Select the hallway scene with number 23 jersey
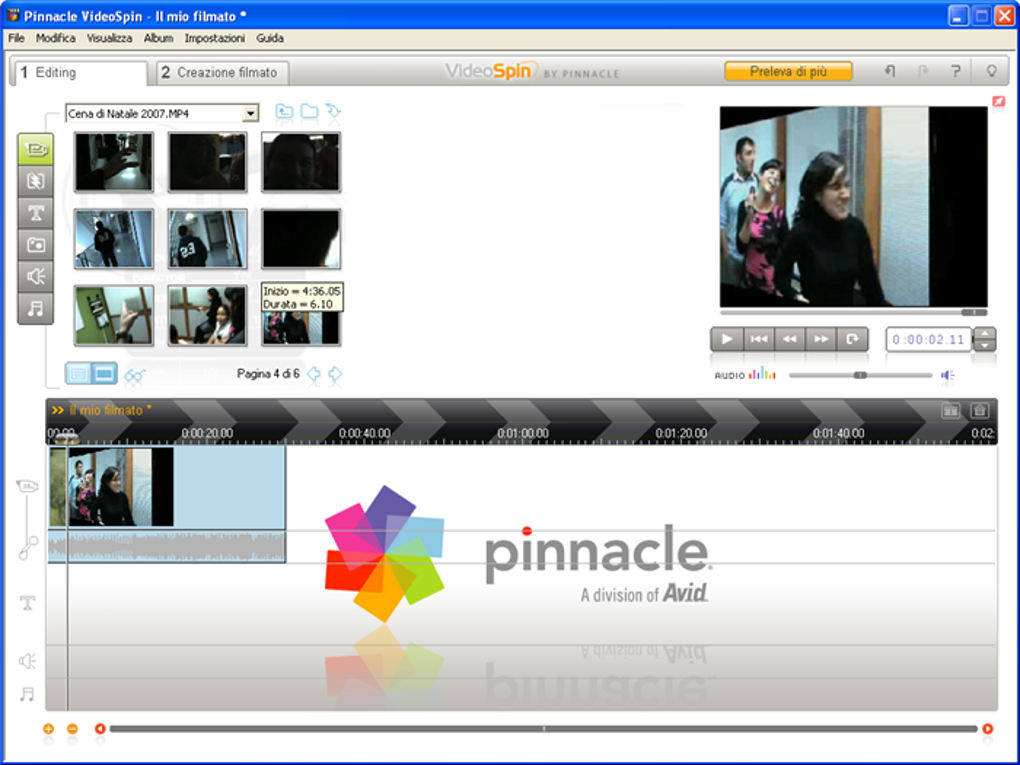This screenshot has height=765, width=1020. pos(208,239)
